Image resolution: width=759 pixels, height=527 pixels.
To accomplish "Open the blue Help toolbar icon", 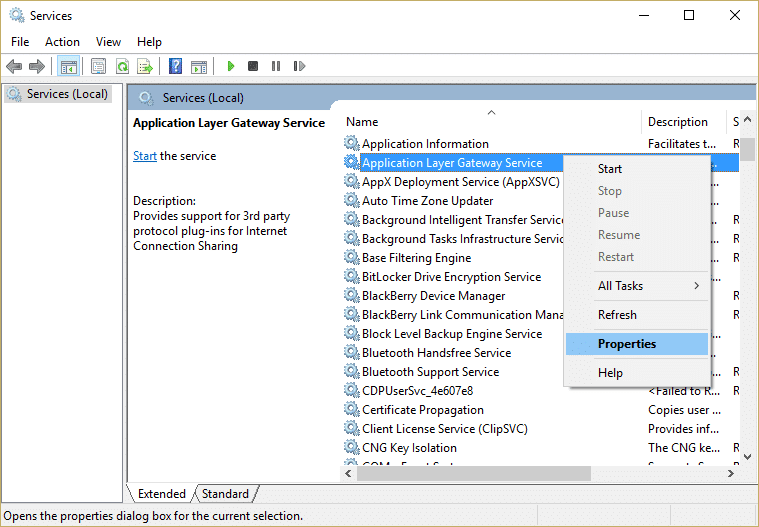I will [x=176, y=66].
